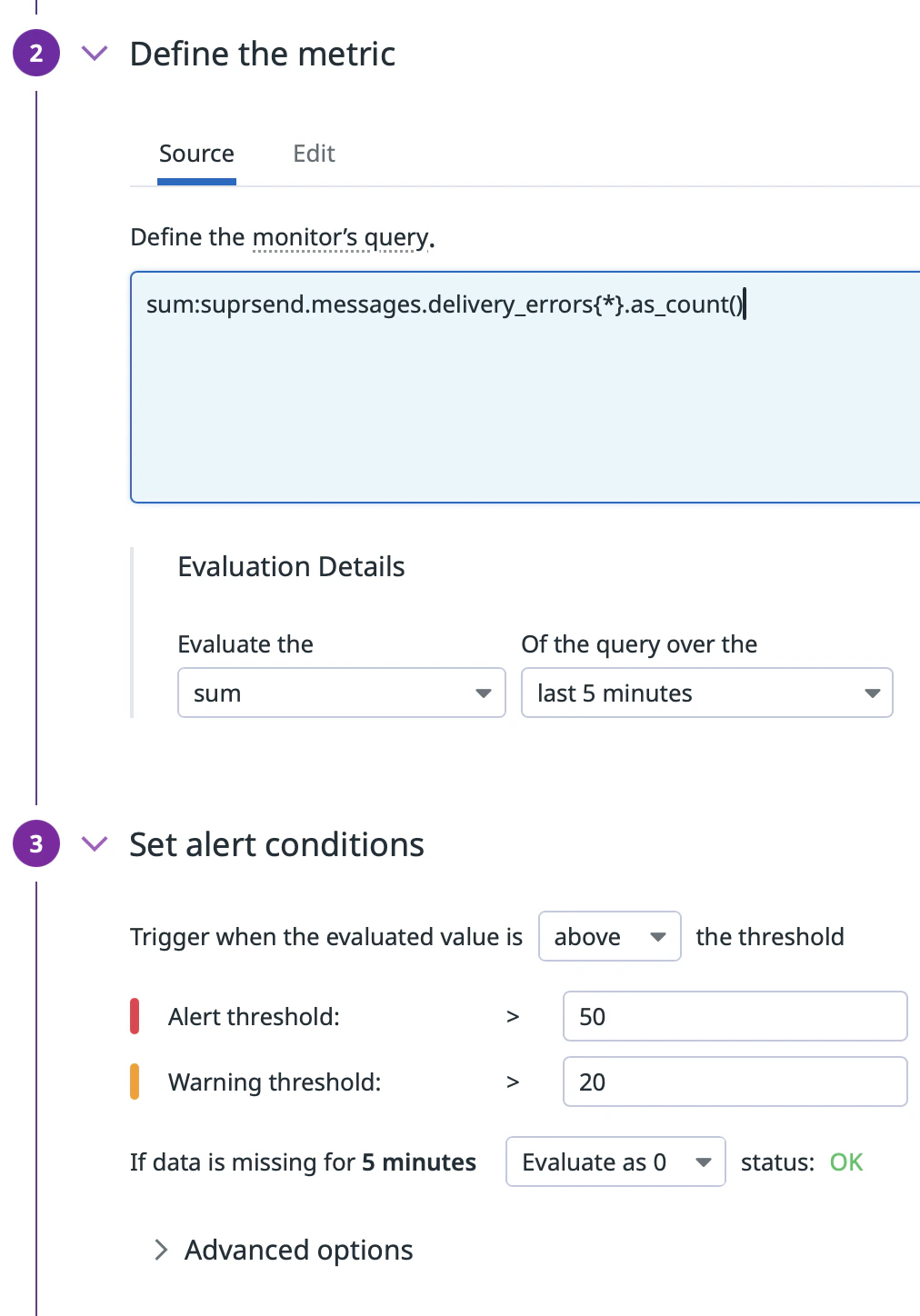Image resolution: width=920 pixels, height=1316 pixels.
Task: Focus the monitor query text area
Action: (525, 400)
